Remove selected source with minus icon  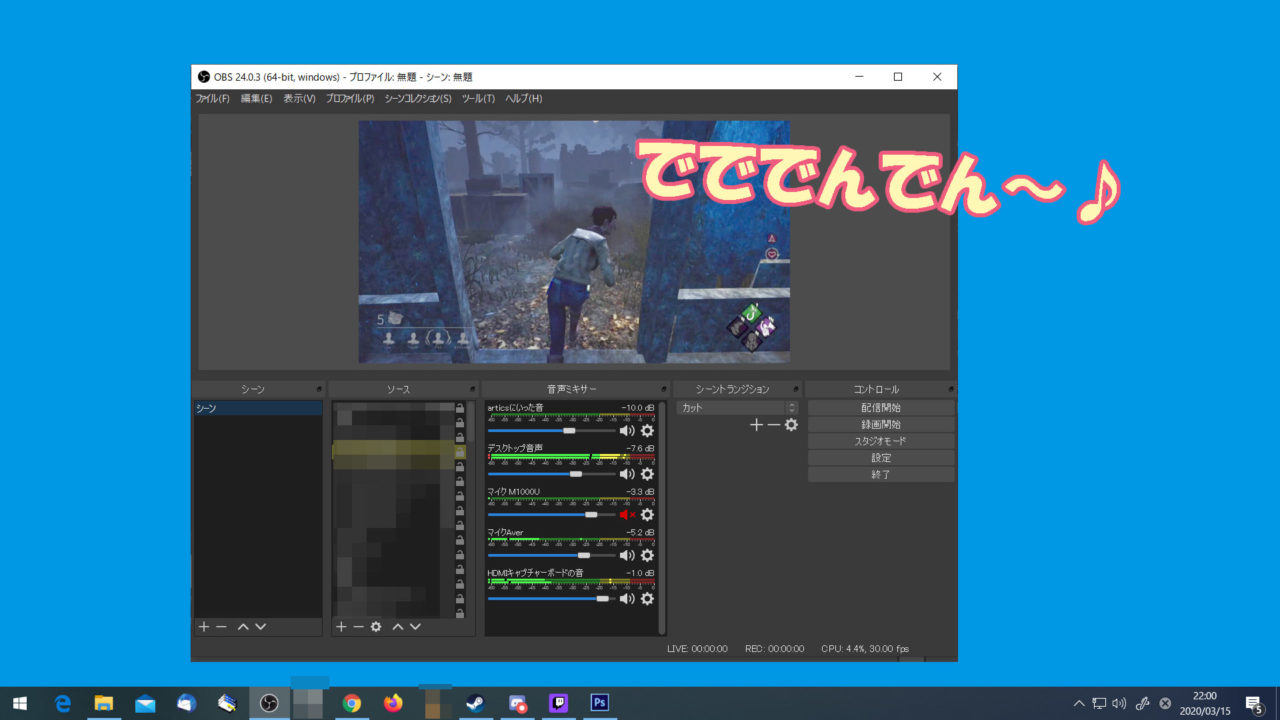[358, 627]
